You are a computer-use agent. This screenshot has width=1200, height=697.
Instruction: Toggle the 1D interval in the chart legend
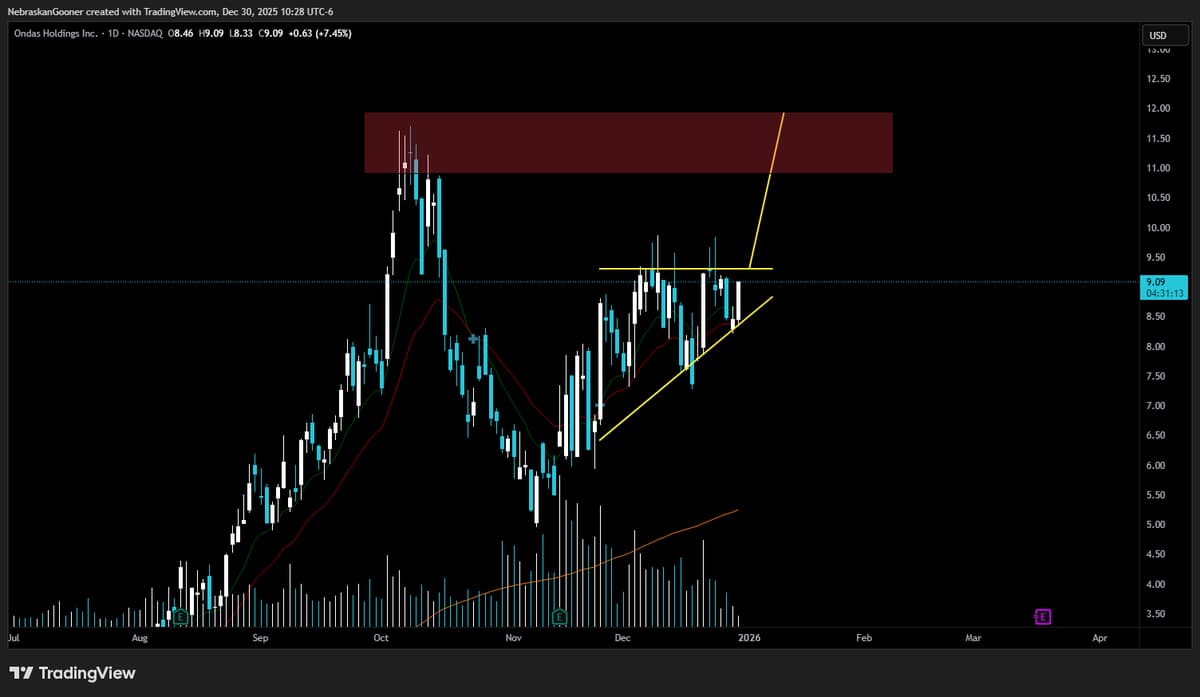pos(112,33)
